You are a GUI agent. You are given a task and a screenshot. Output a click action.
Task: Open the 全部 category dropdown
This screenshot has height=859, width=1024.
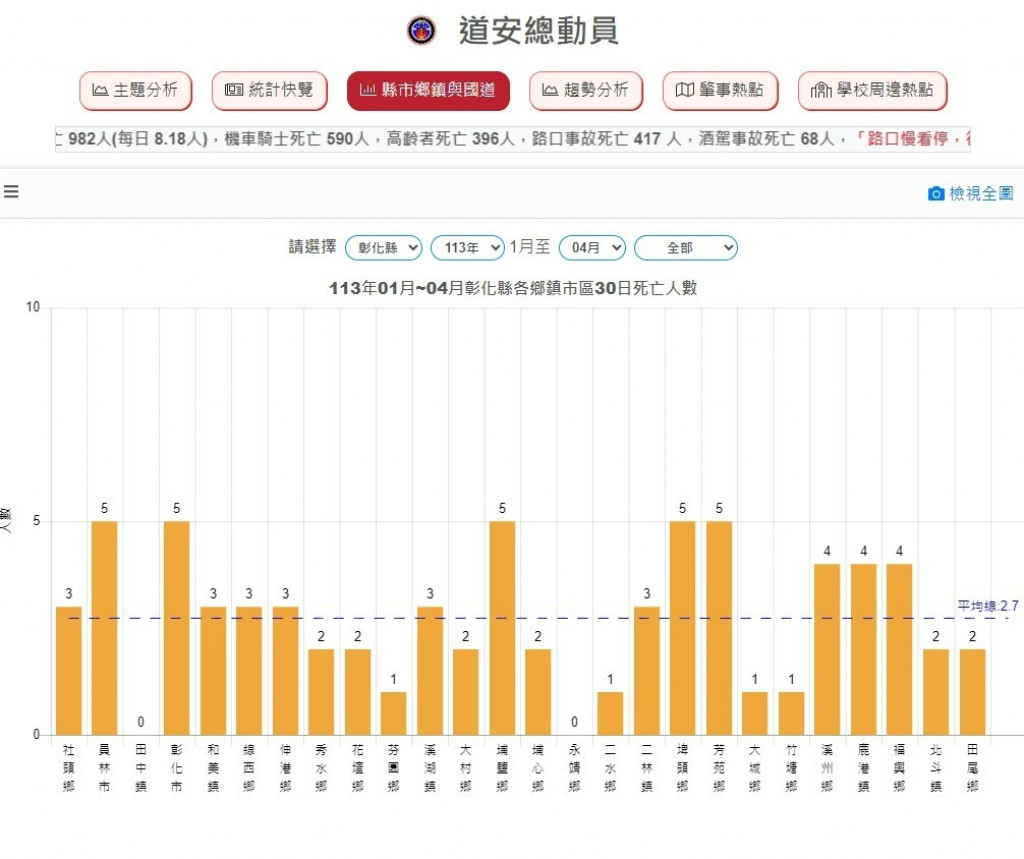coord(686,247)
